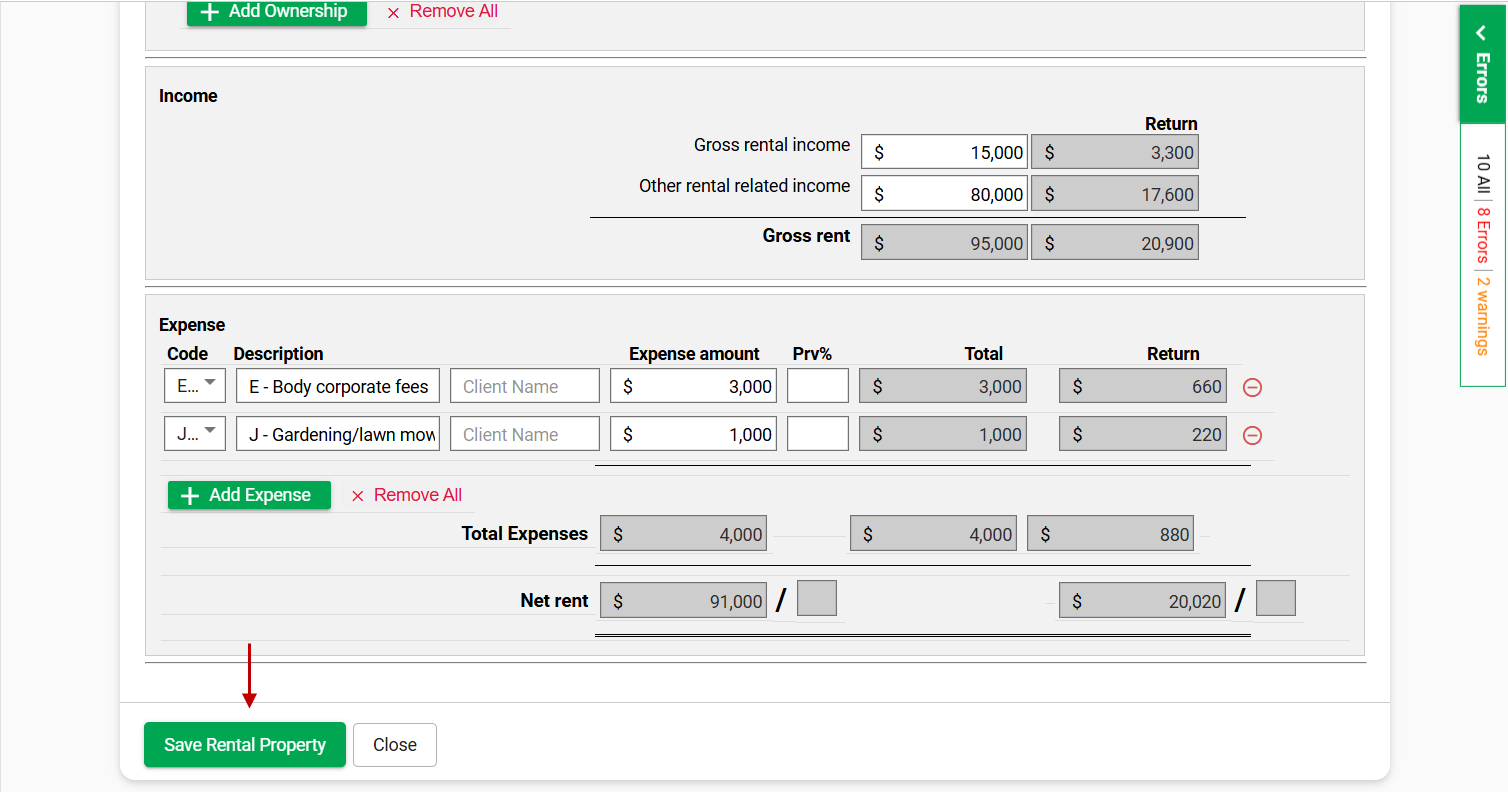Show the 2 warnings tab
This screenshot has width=1508, height=792.
(x=1482, y=315)
